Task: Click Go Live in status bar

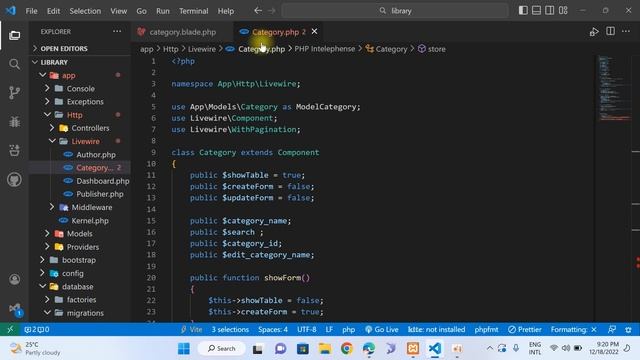Action: click(x=382, y=329)
